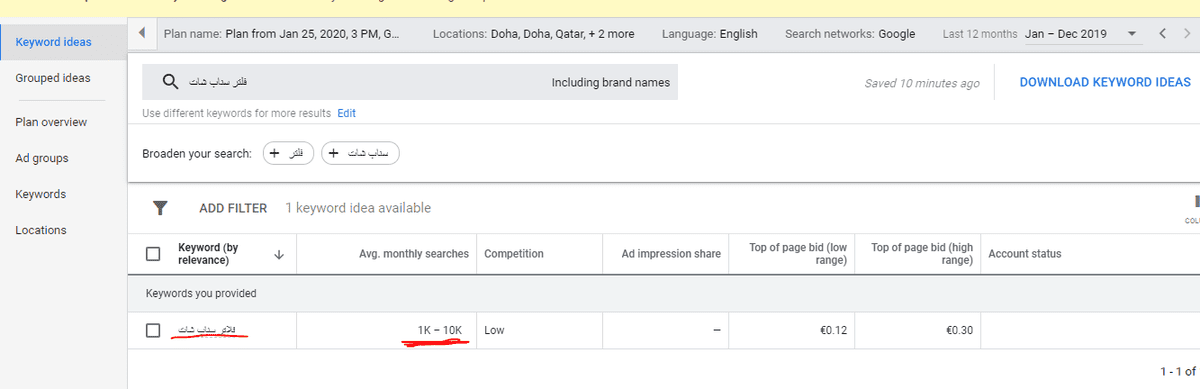The width and height of the screenshot is (1200, 389).
Task: Open Ad groups in the sidebar
Action: [42, 158]
